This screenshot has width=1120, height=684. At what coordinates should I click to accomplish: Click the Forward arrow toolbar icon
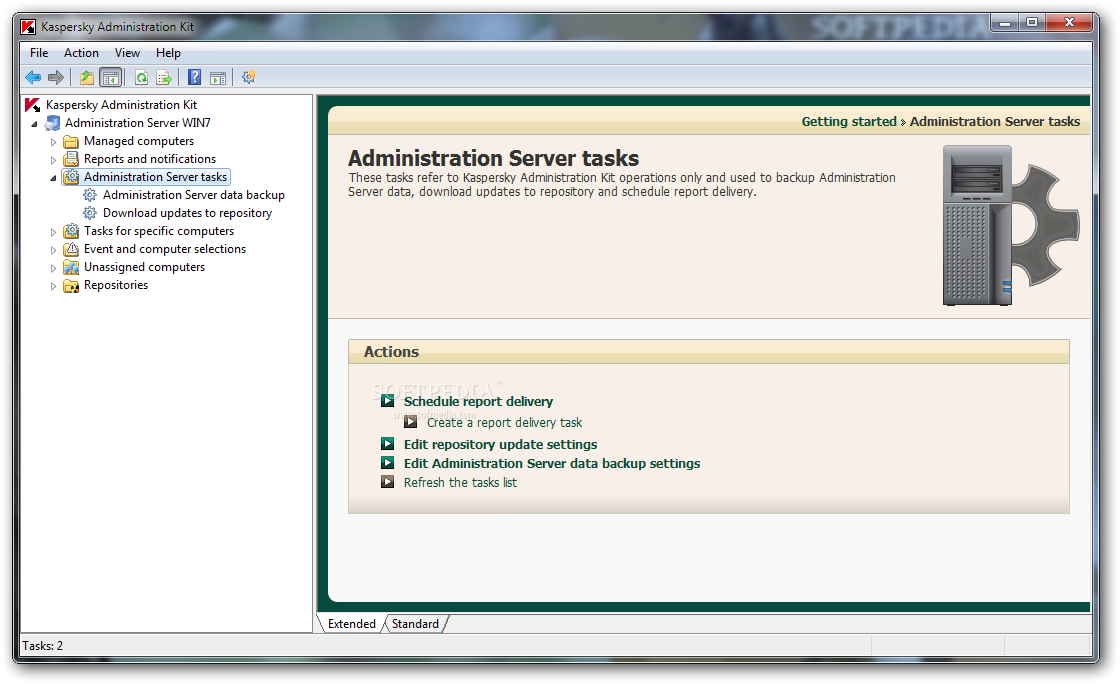click(x=56, y=77)
